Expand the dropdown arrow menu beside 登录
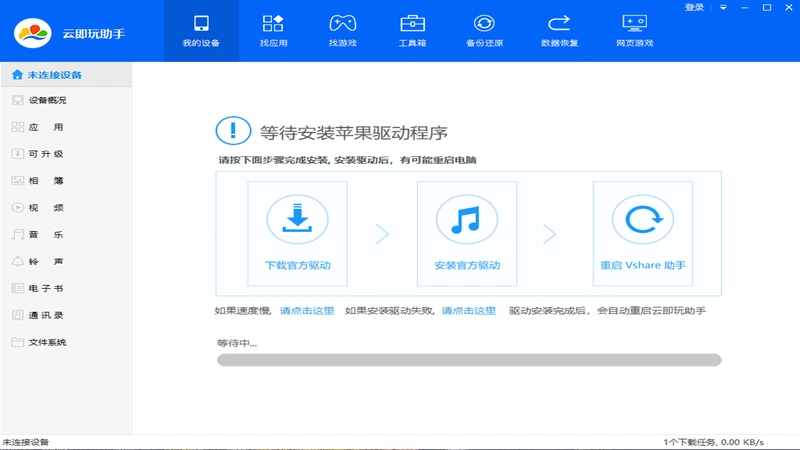 tap(723, 8)
